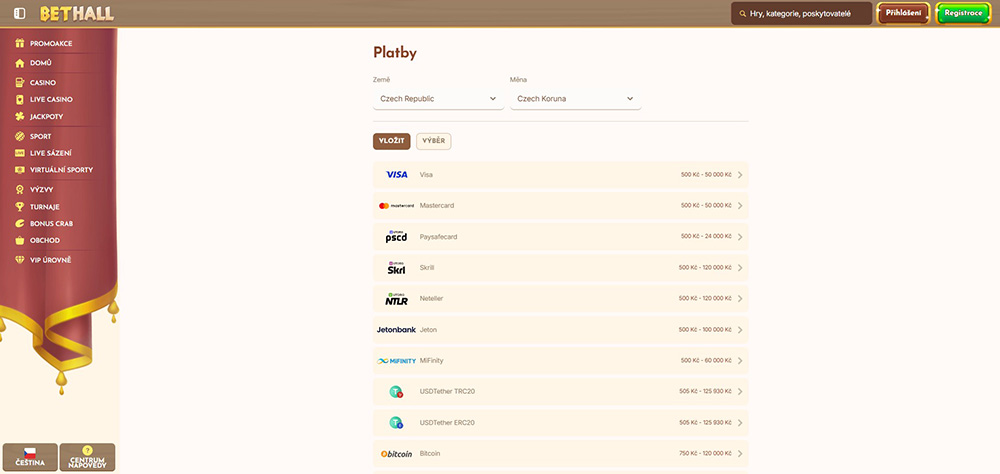Select the Turnaje trophy icon
Image resolution: width=1000 pixels, height=474 pixels.
click(x=19, y=206)
